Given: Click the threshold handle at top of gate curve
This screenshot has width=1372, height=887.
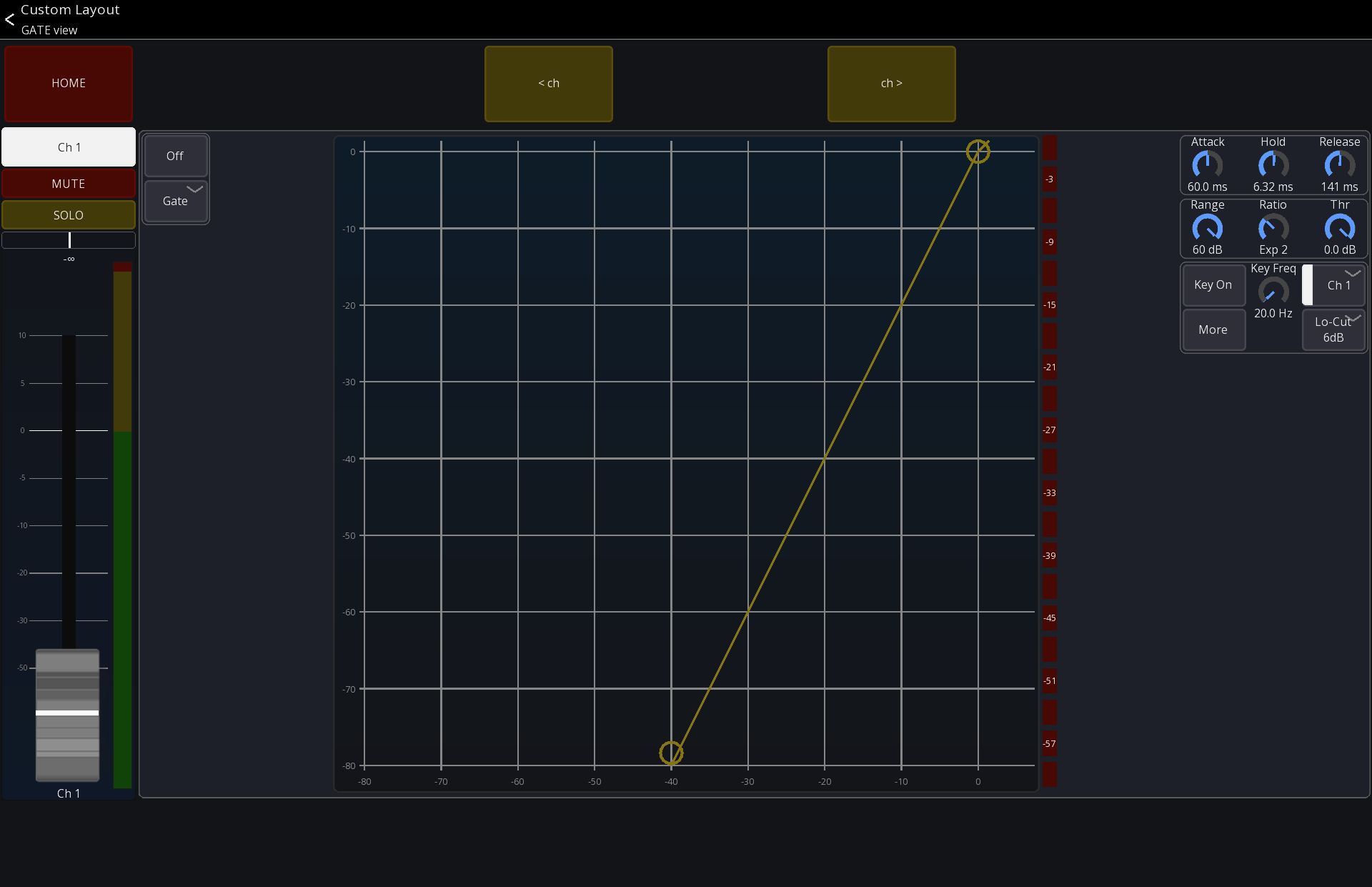Looking at the screenshot, I should click(x=978, y=152).
